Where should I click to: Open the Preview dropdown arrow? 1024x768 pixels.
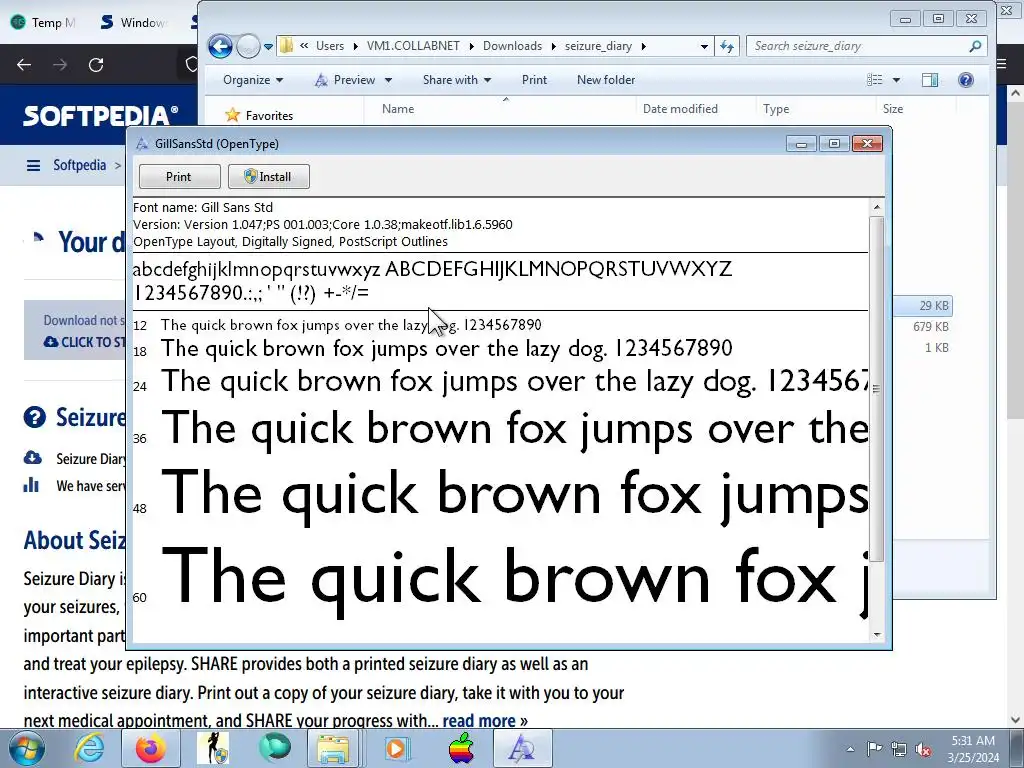coord(388,80)
